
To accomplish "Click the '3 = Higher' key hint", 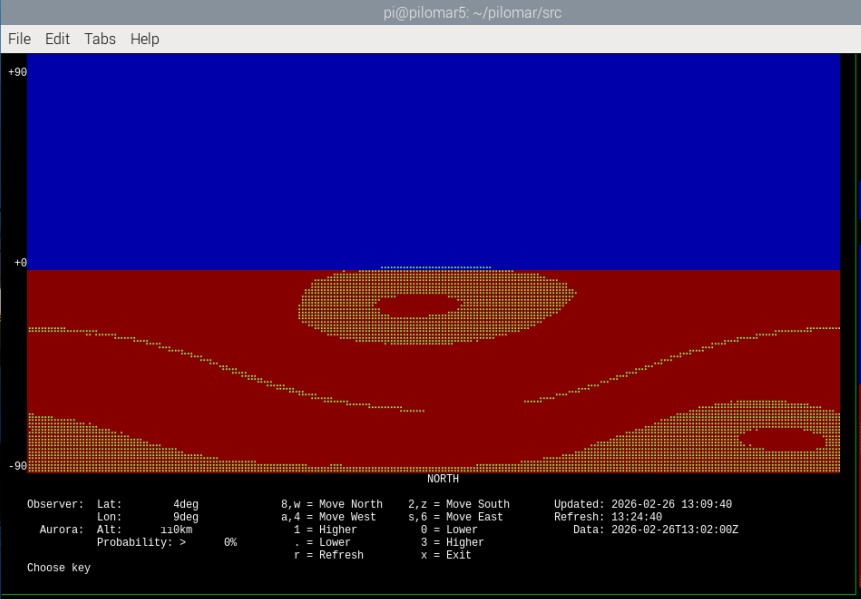I will point(452,542).
